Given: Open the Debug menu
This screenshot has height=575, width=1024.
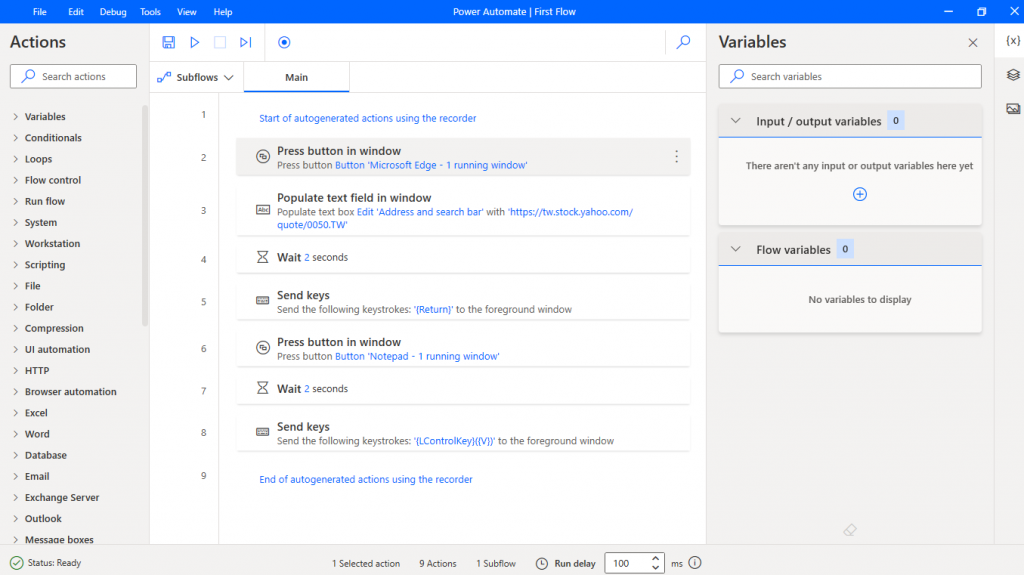Looking at the screenshot, I should coord(113,12).
